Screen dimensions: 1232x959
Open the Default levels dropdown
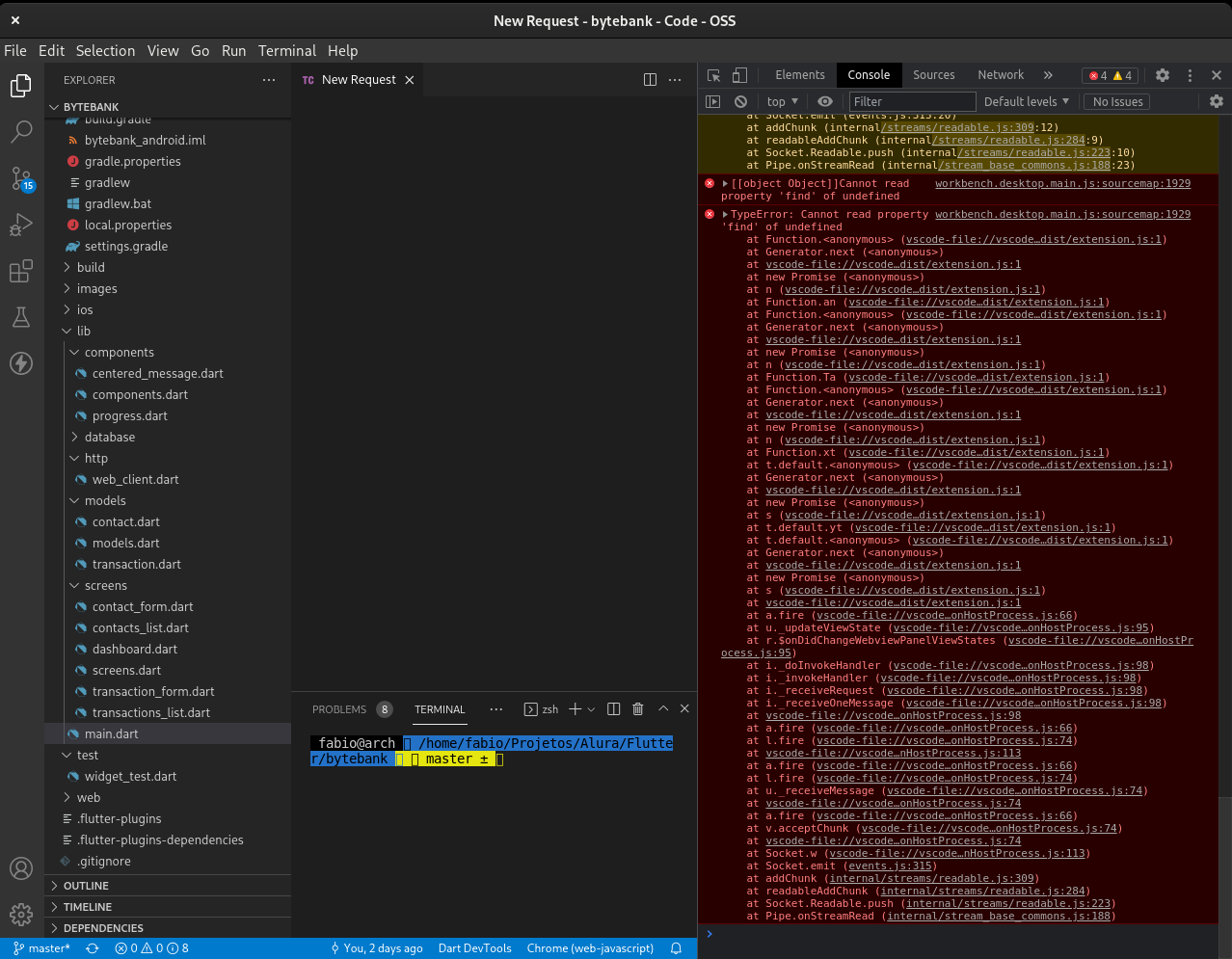1025,101
